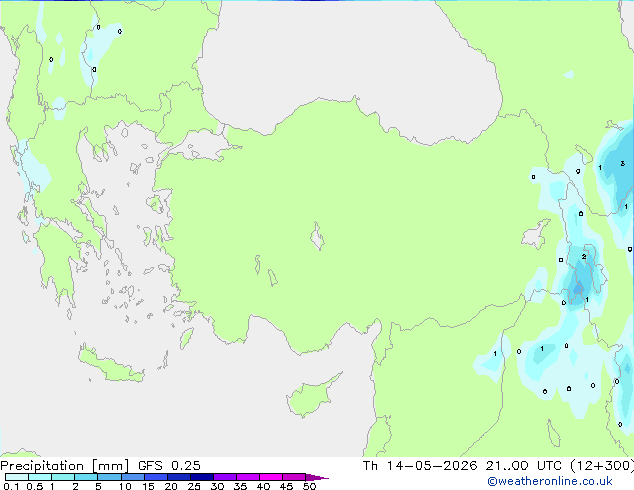634x490 pixels.
Task: Select the legend swatch between 1 and 2
Action: coord(63,477)
